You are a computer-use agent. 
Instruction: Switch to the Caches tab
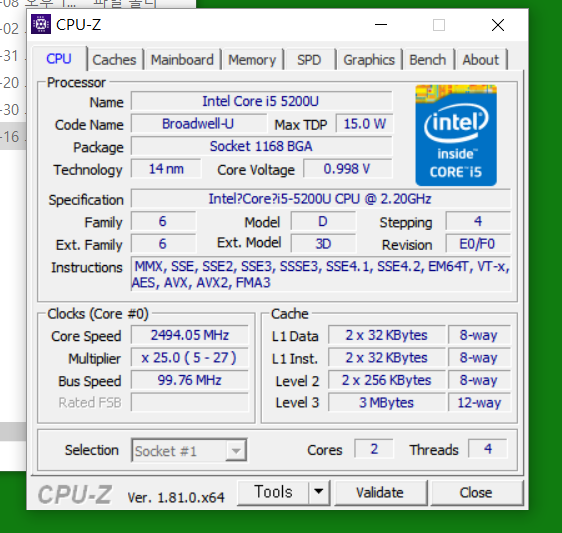coord(114,60)
